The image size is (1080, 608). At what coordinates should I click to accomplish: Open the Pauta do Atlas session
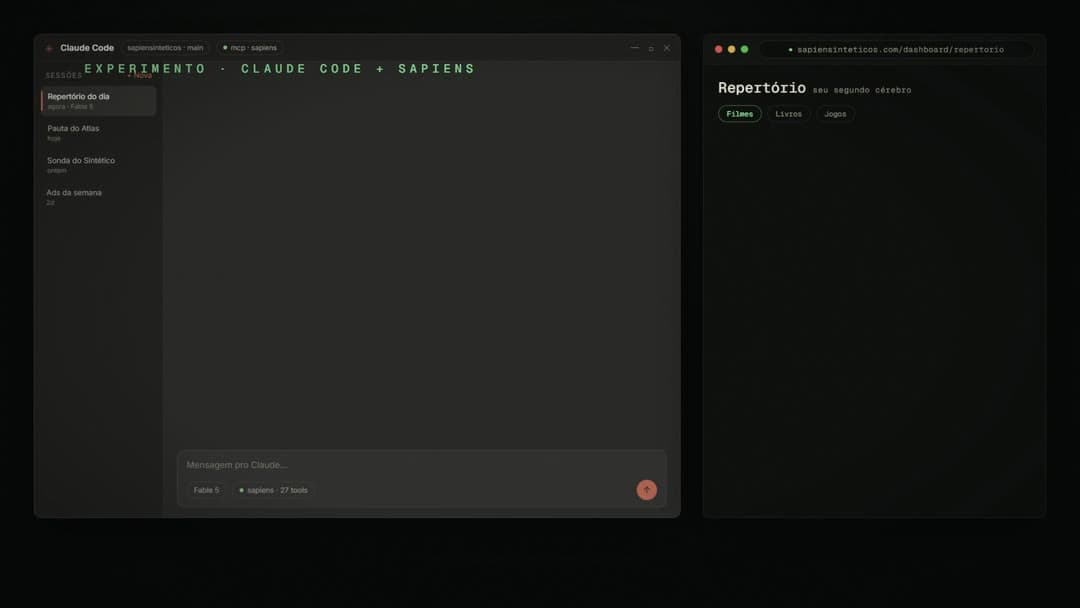(98, 133)
